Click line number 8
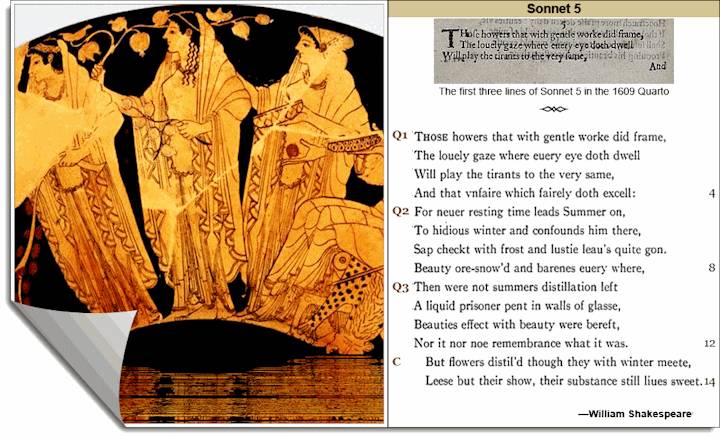The image size is (720, 438). point(712,268)
